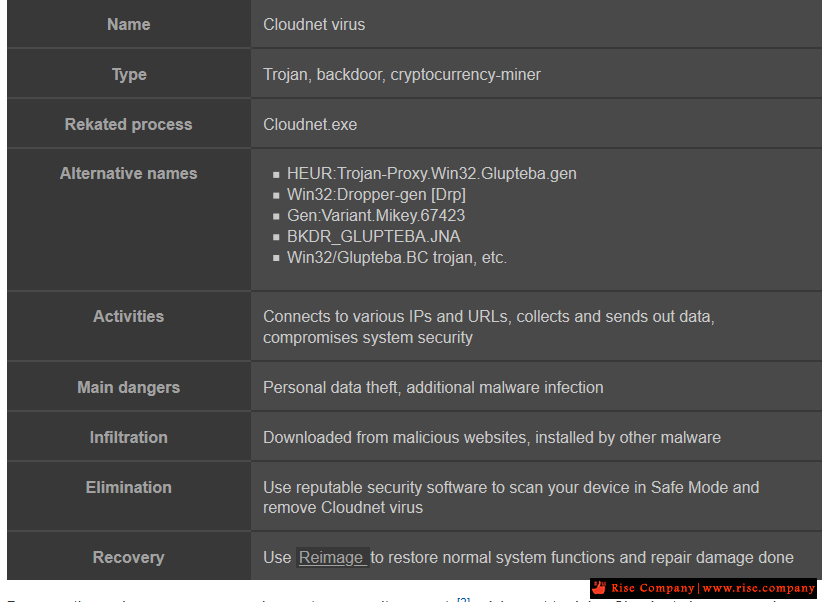Click the Rise Company hand logo icon
828x602 pixels.
pos(599,588)
